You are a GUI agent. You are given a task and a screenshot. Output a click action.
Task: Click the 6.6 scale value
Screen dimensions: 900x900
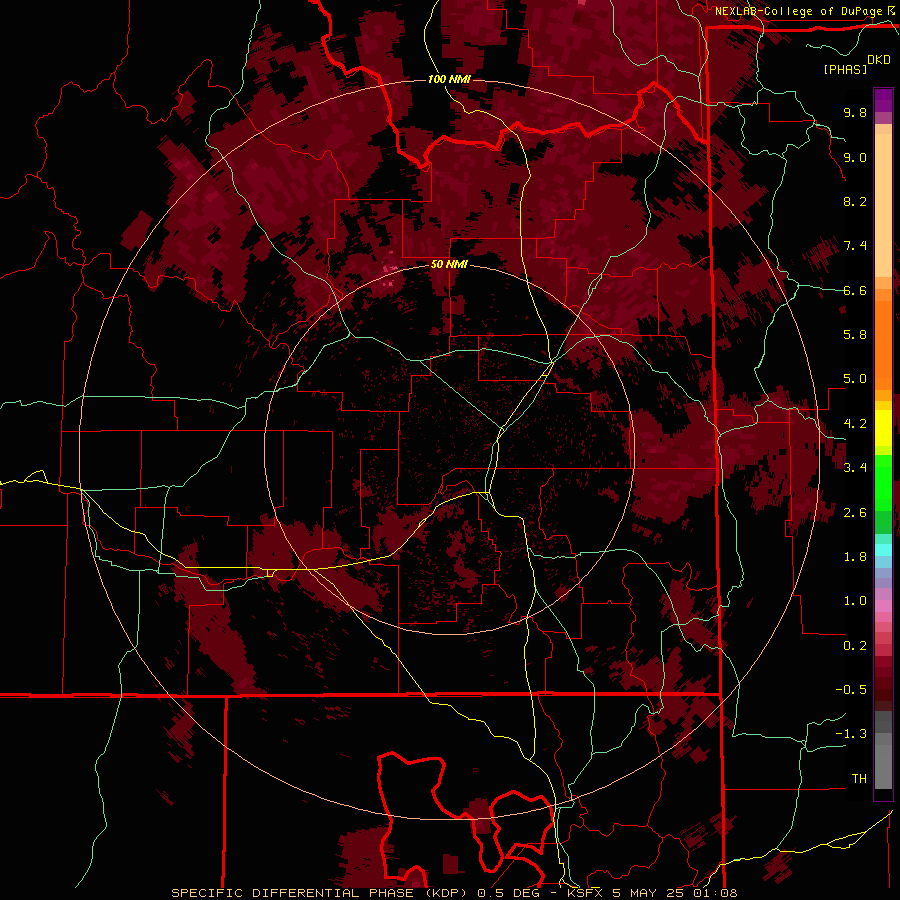coord(855,290)
